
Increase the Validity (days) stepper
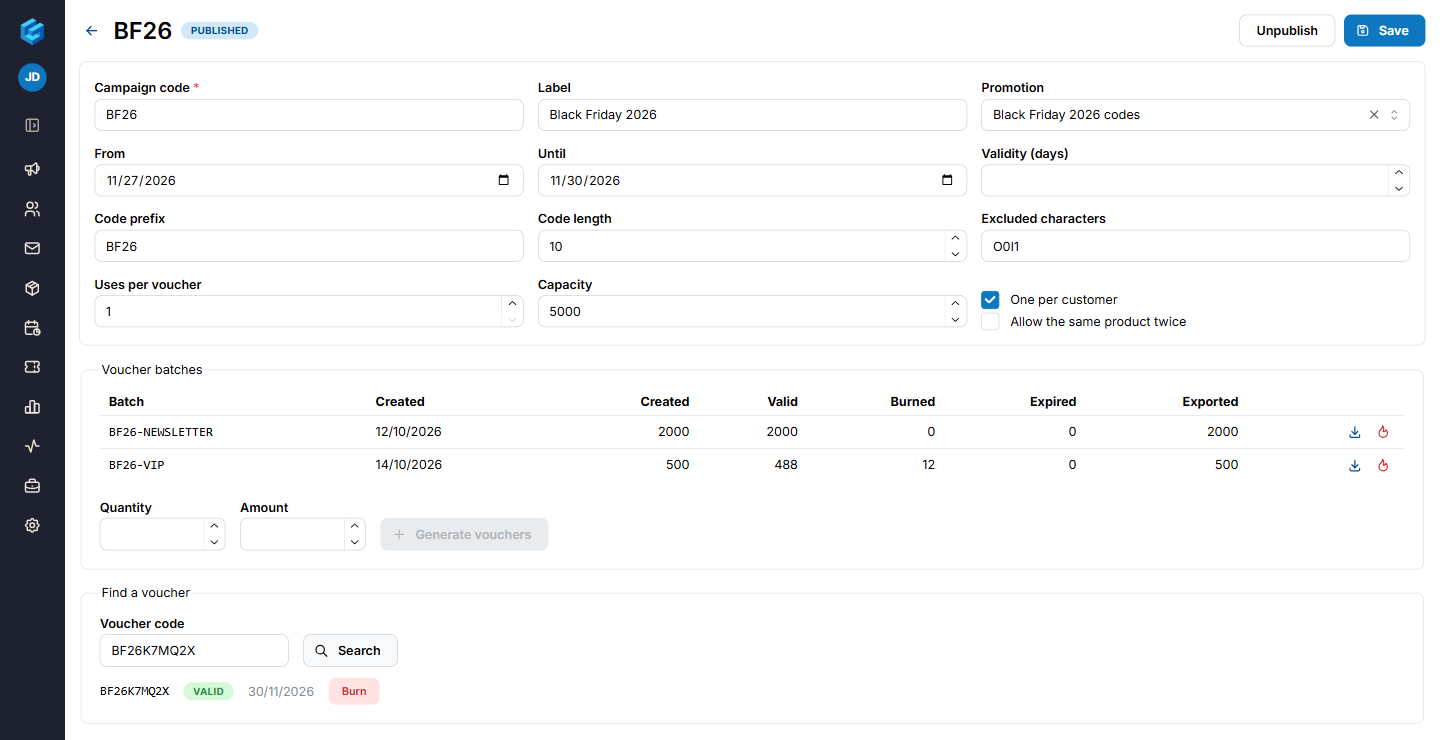[1399, 173]
